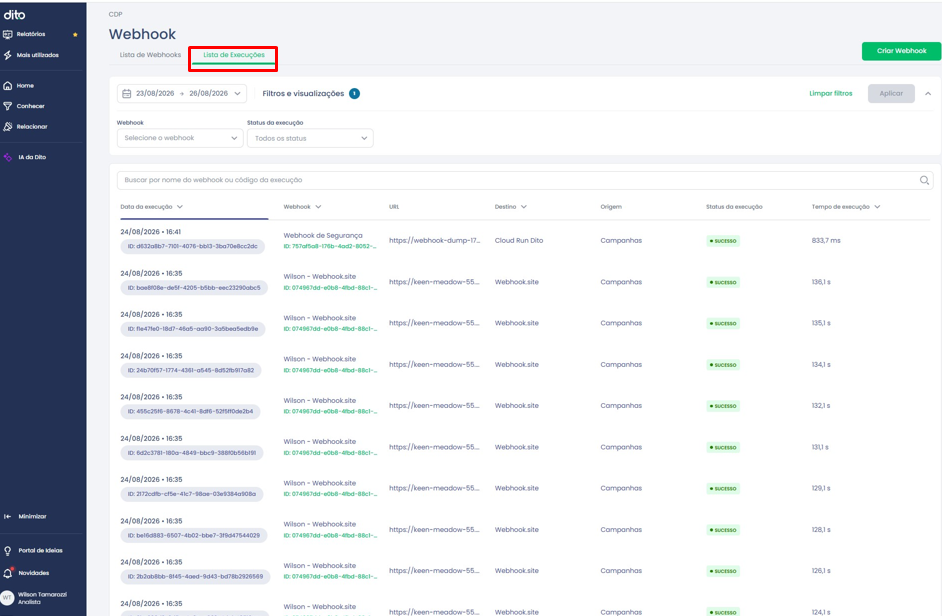This screenshot has width=942, height=616.
Task: Sort by Webhook column header
Action: tap(302, 207)
